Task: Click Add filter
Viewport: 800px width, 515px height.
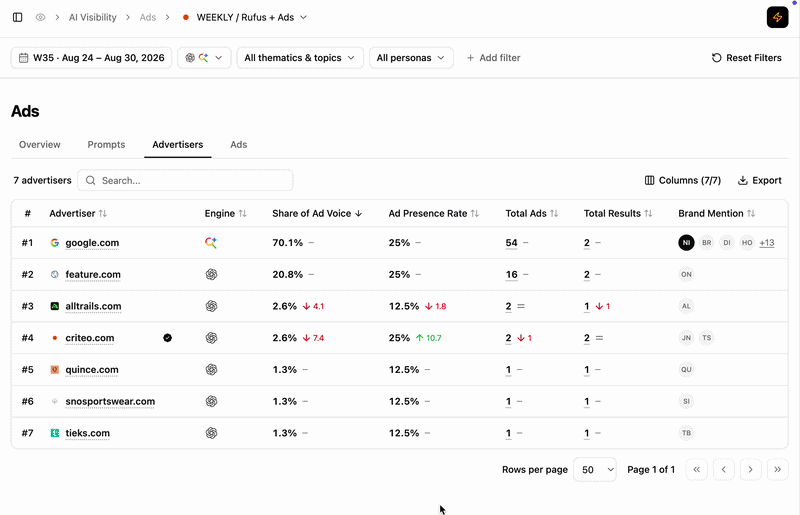Action: (493, 58)
